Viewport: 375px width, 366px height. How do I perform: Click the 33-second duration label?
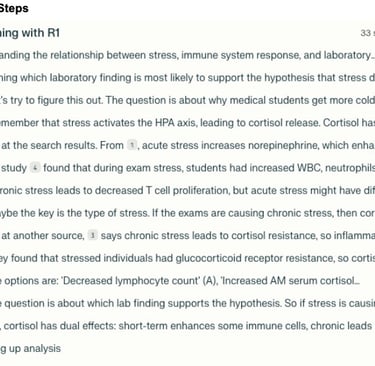(x=368, y=33)
